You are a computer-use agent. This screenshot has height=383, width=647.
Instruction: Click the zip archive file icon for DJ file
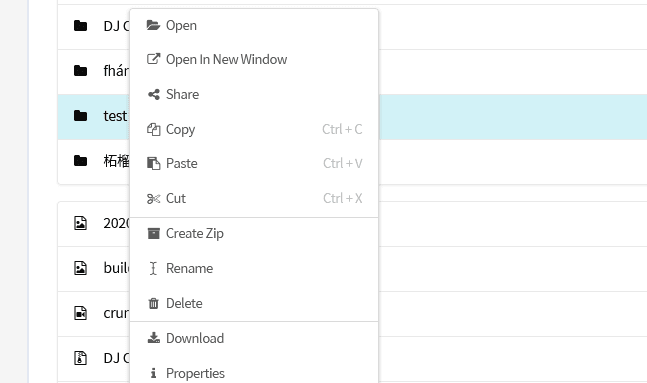click(80, 358)
